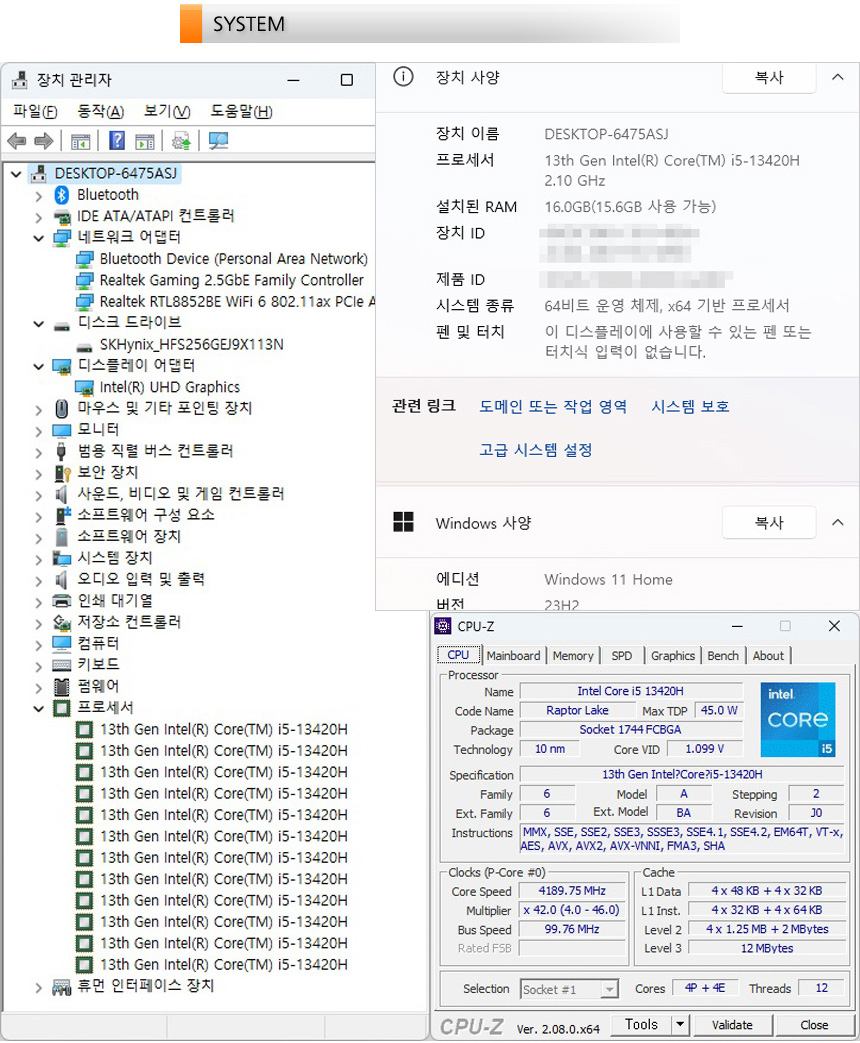This screenshot has width=860, height=1043.
Task: Open the Socket #1 selection combo box
Action: [x=569, y=989]
